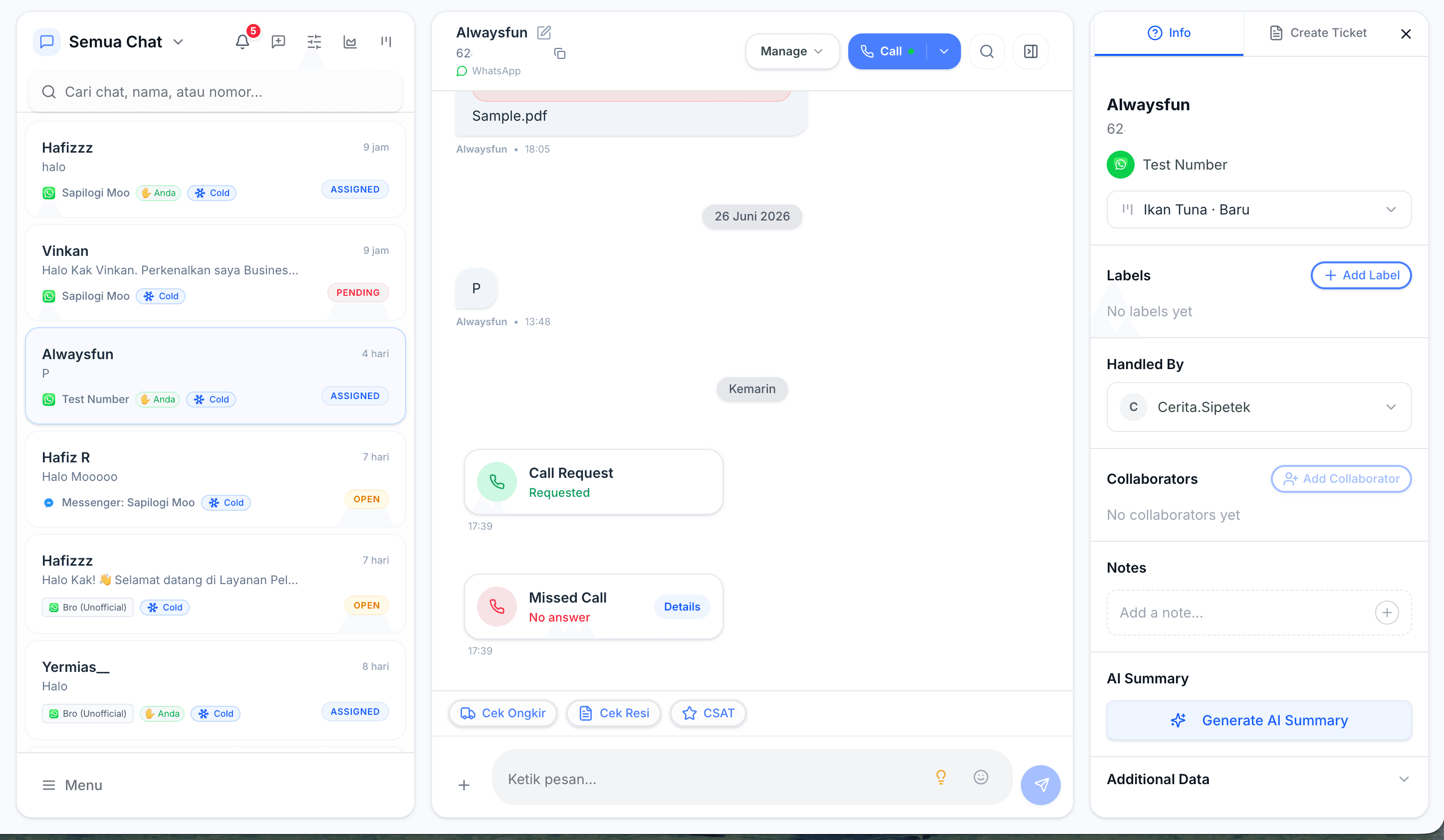Click the Bro (Unofficial) tag on Yermias__ chat
This screenshot has height=840, width=1444.
coord(88,713)
